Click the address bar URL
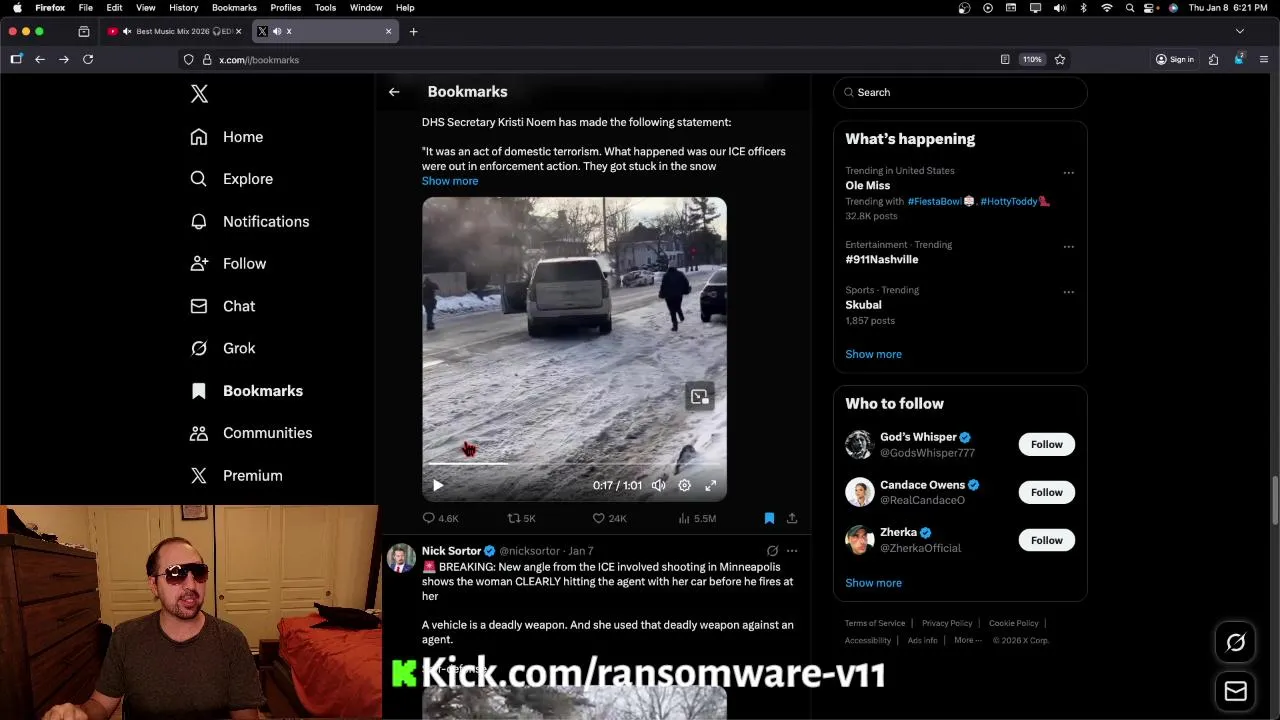 pyautogui.click(x=259, y=60)
